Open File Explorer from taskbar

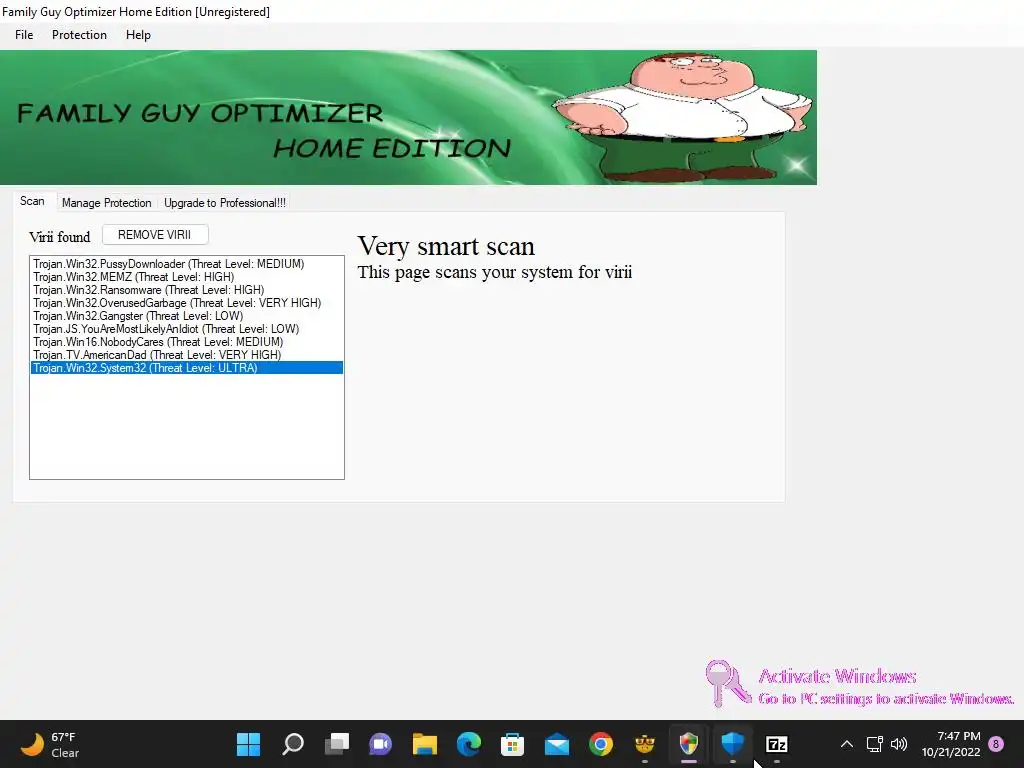coord(424,744)
